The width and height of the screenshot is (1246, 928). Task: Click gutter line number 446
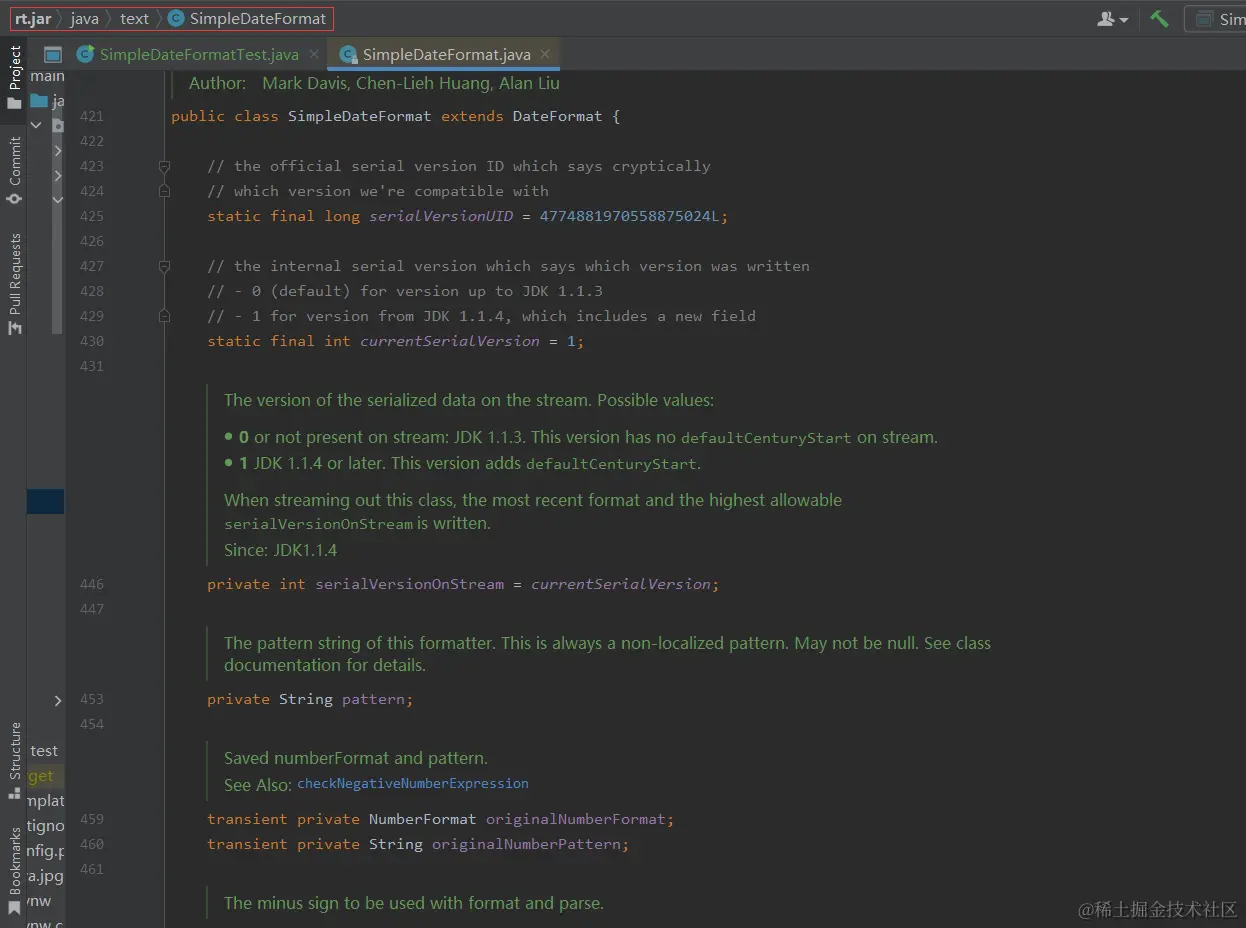coord(91,584)
